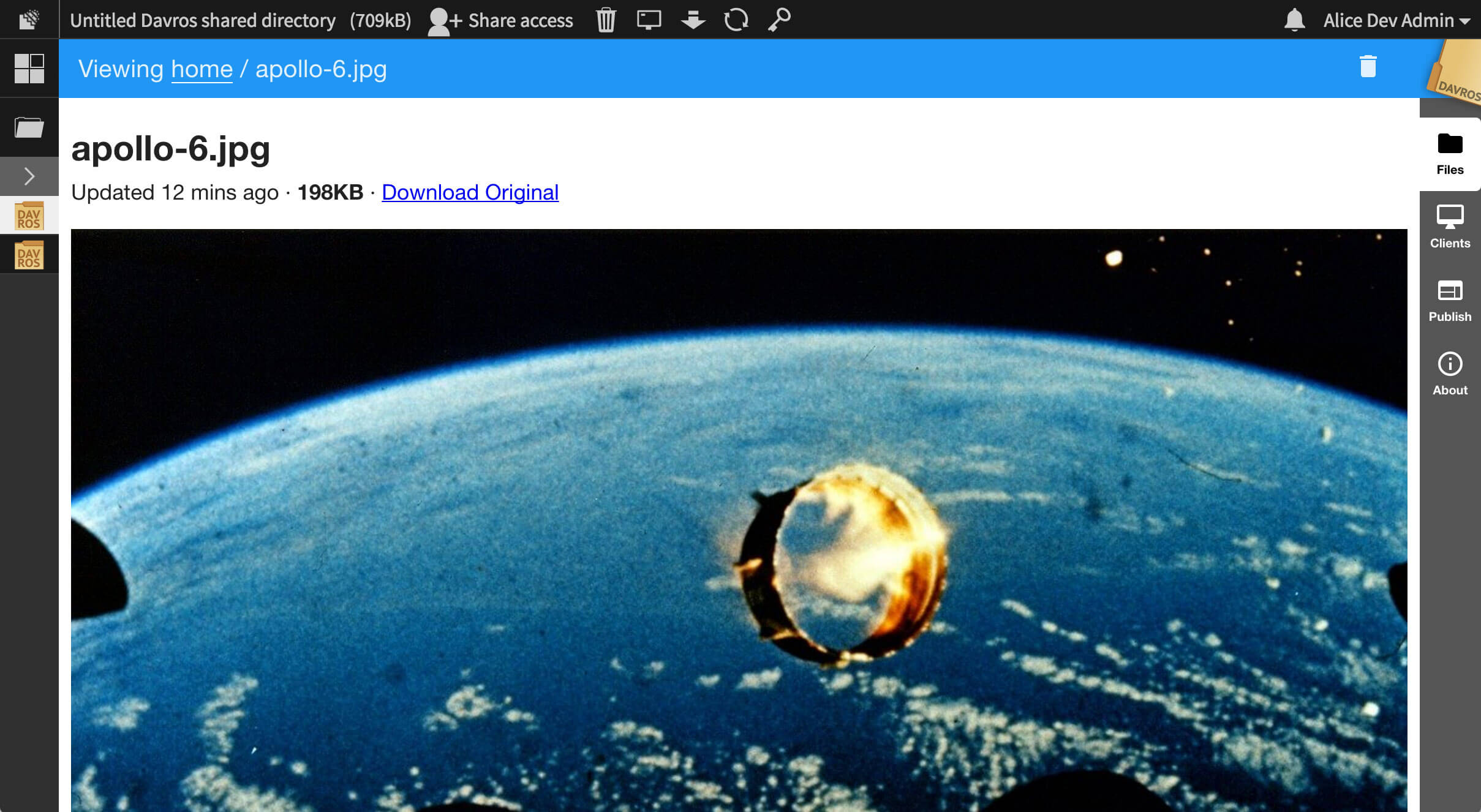
Task: Click grain title Untitled Davros shared directory
Action: coord(203,20)
